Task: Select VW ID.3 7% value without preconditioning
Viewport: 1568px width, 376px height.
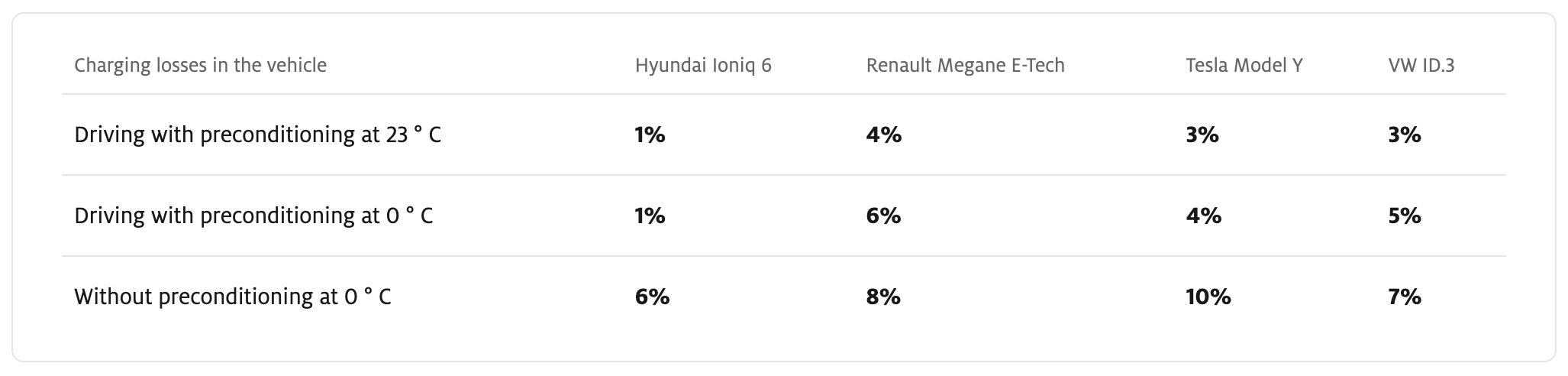Action: [1405, 297]
